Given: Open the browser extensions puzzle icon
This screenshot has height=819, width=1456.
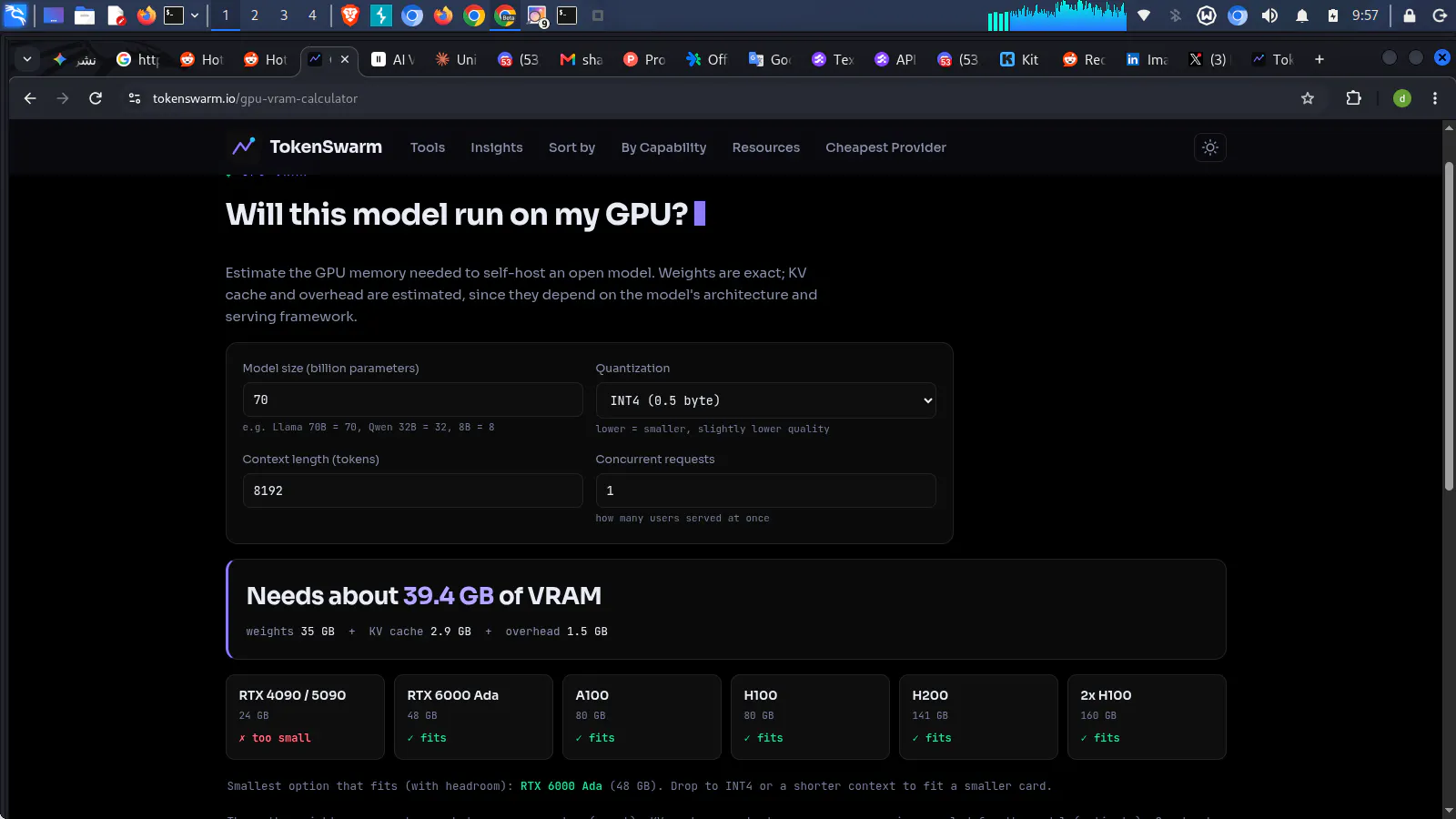Looking at the screenshot, I should coord(1353,98).
